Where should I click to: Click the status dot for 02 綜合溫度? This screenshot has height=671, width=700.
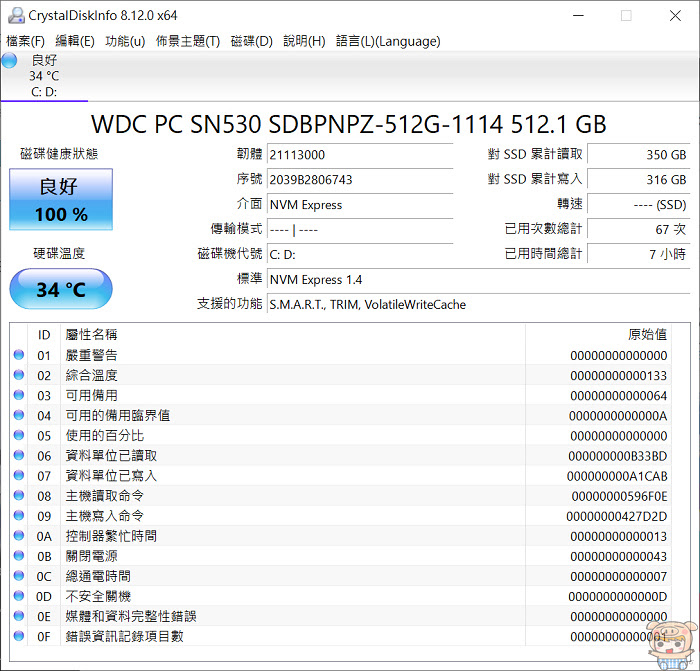(19, 375)
